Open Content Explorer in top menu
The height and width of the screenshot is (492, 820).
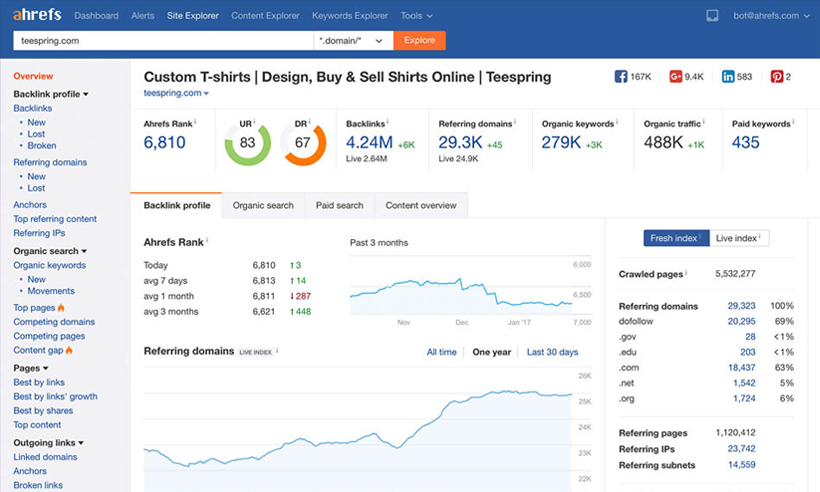click(265, 16)
